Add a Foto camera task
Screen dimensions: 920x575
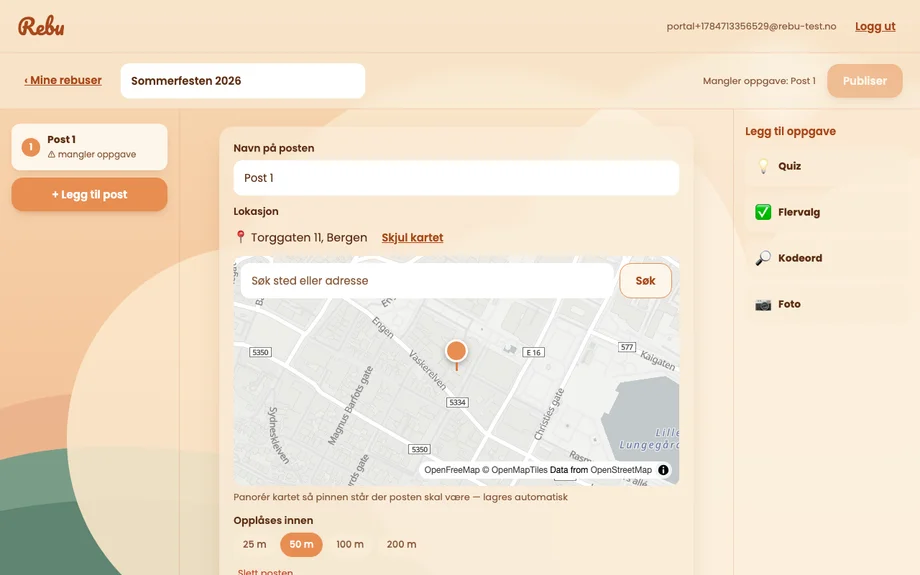coord(826,304)
